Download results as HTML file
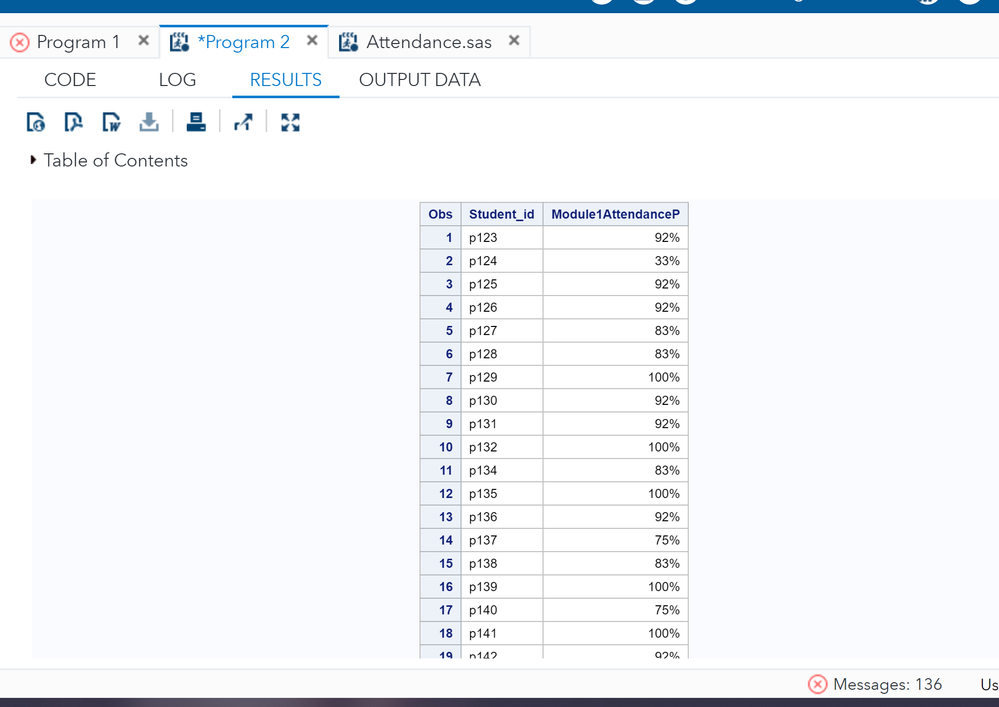999x707 pixels. pos(36,122)
